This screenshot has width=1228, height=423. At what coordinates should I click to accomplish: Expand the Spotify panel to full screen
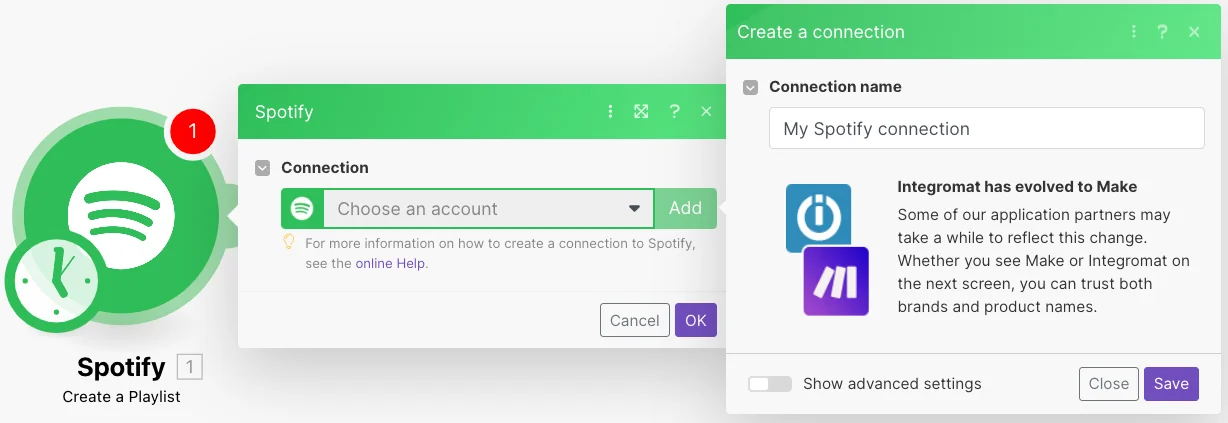[642, 111]
